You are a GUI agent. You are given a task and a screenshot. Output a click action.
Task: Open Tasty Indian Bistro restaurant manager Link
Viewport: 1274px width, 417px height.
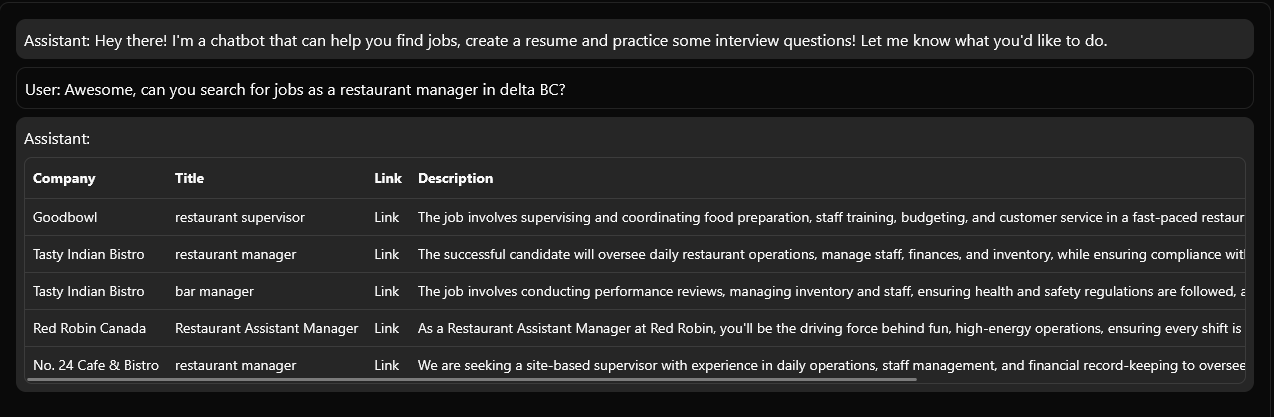point(386,254)
